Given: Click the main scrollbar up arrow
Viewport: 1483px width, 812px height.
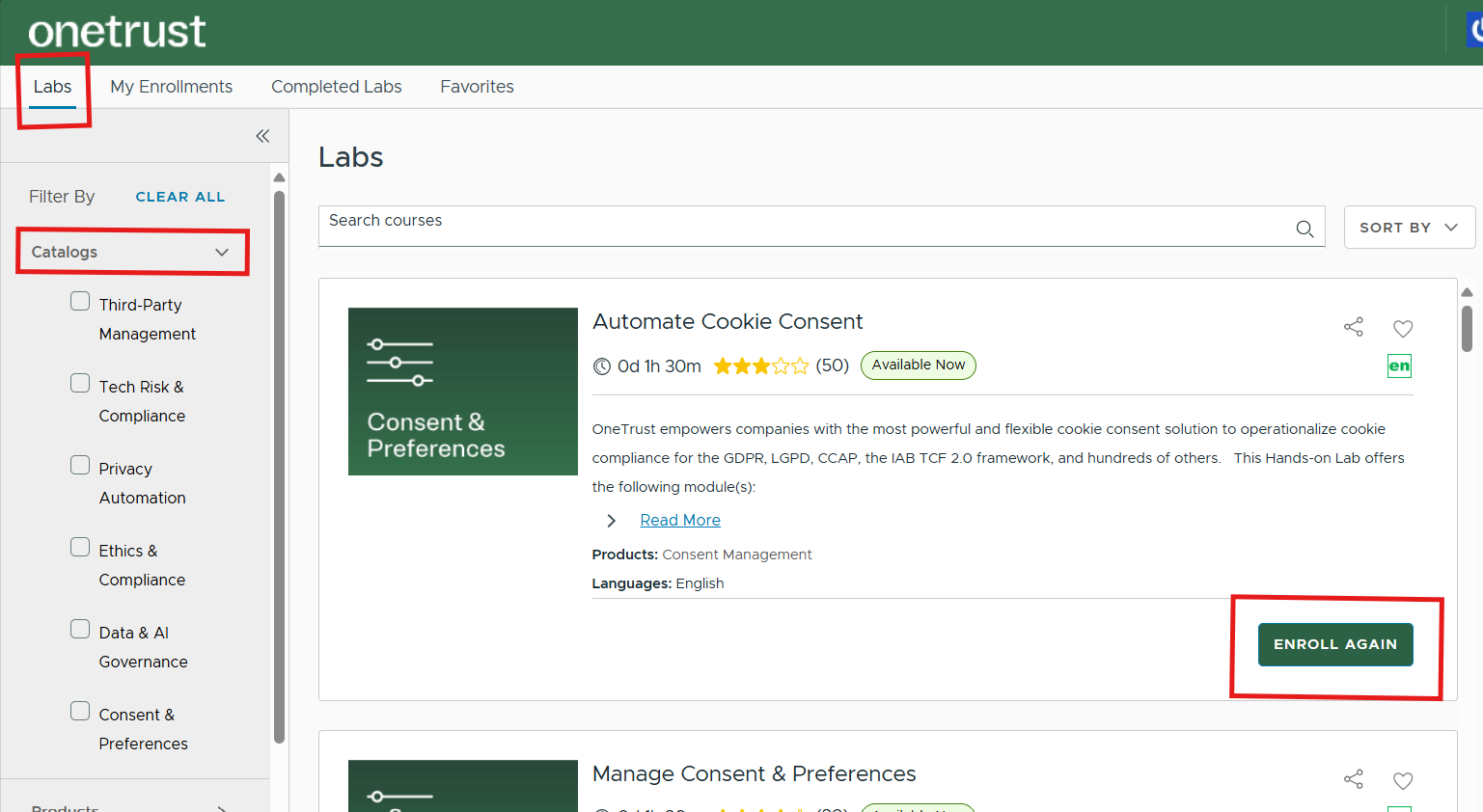Looking at the screenshot, I should pos(1467,292).
